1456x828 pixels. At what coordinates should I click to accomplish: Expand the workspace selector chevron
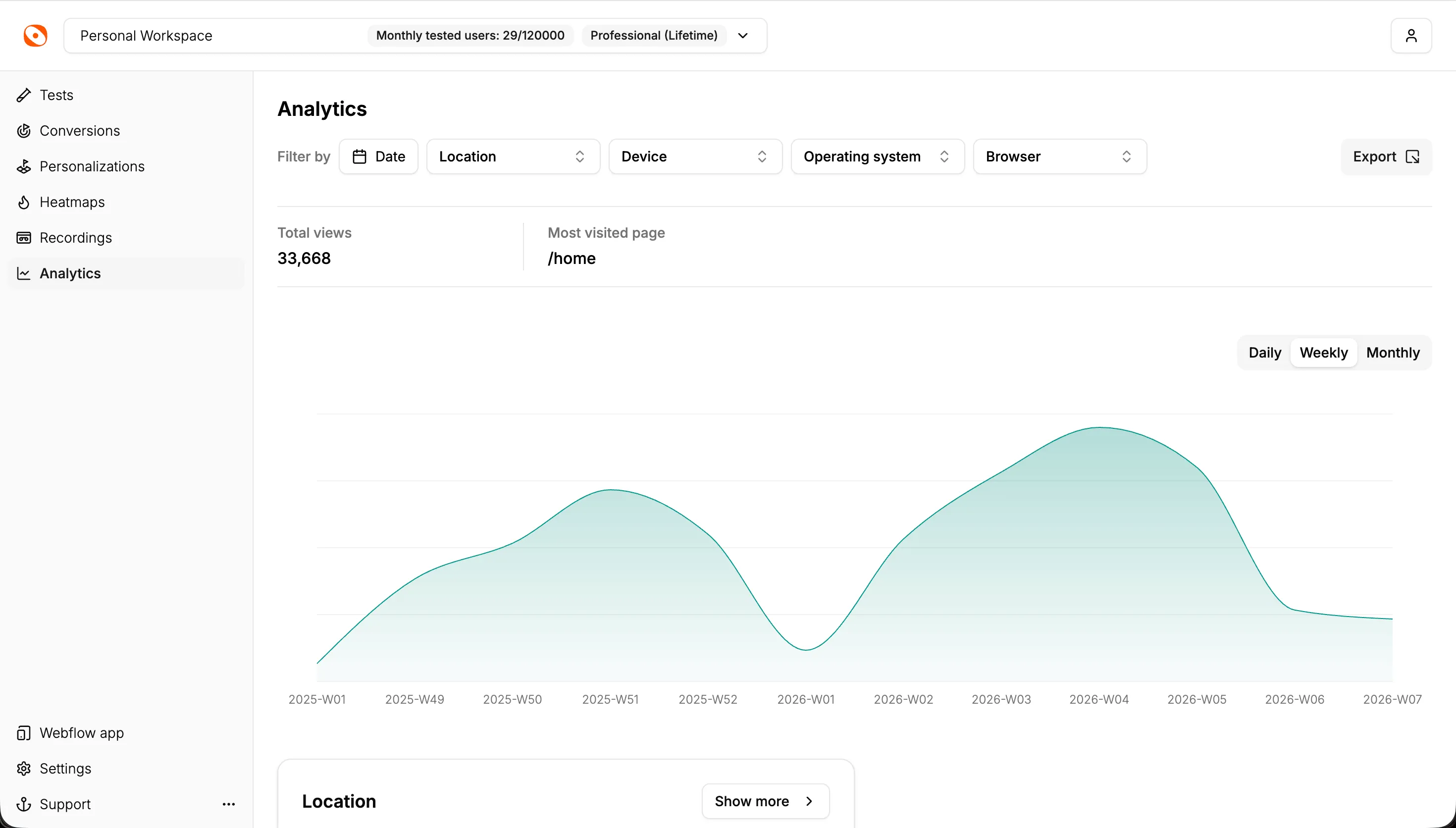tap(742, 36)
